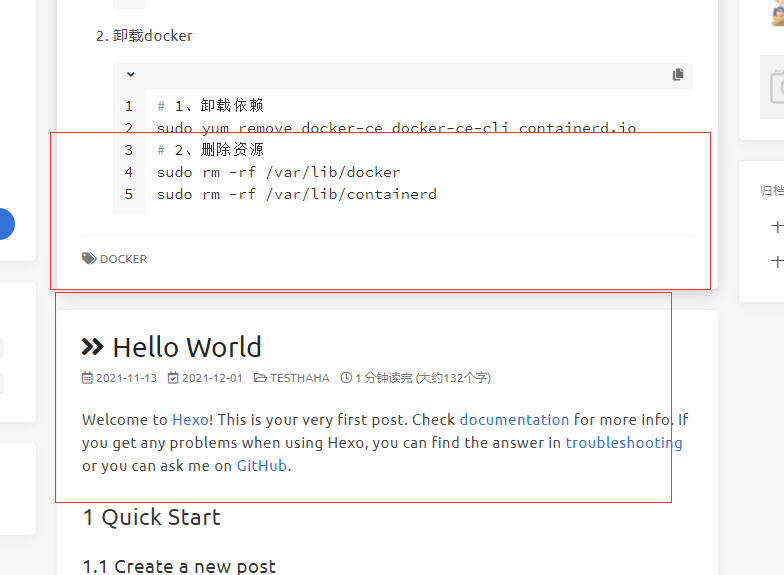Expand the first plus item in archive sidebar
Viewport: 784px width, 575px height.
(777, 226)
